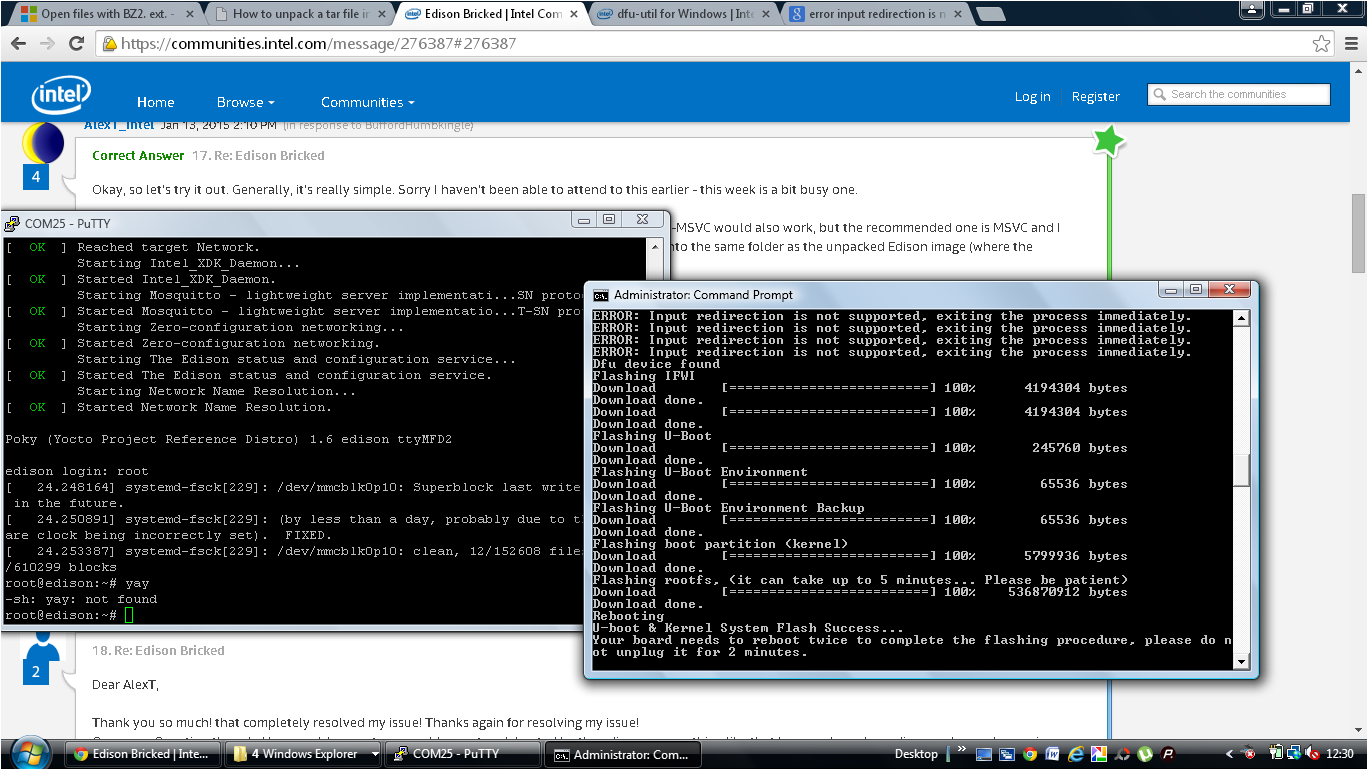Screen dimensions: 1368x770
Task: Click the 12:30 system clock
Action: click(x=1340, y=754)
